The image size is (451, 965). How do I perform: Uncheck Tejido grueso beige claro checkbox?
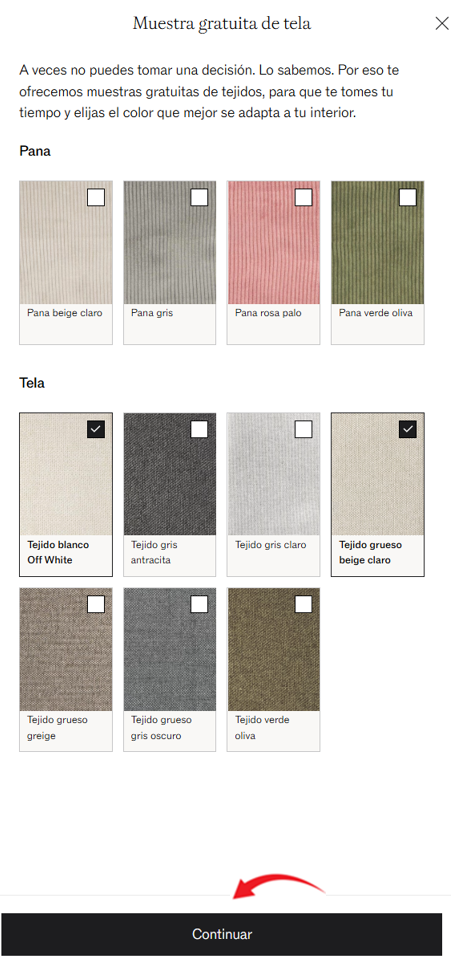[407, 429]
